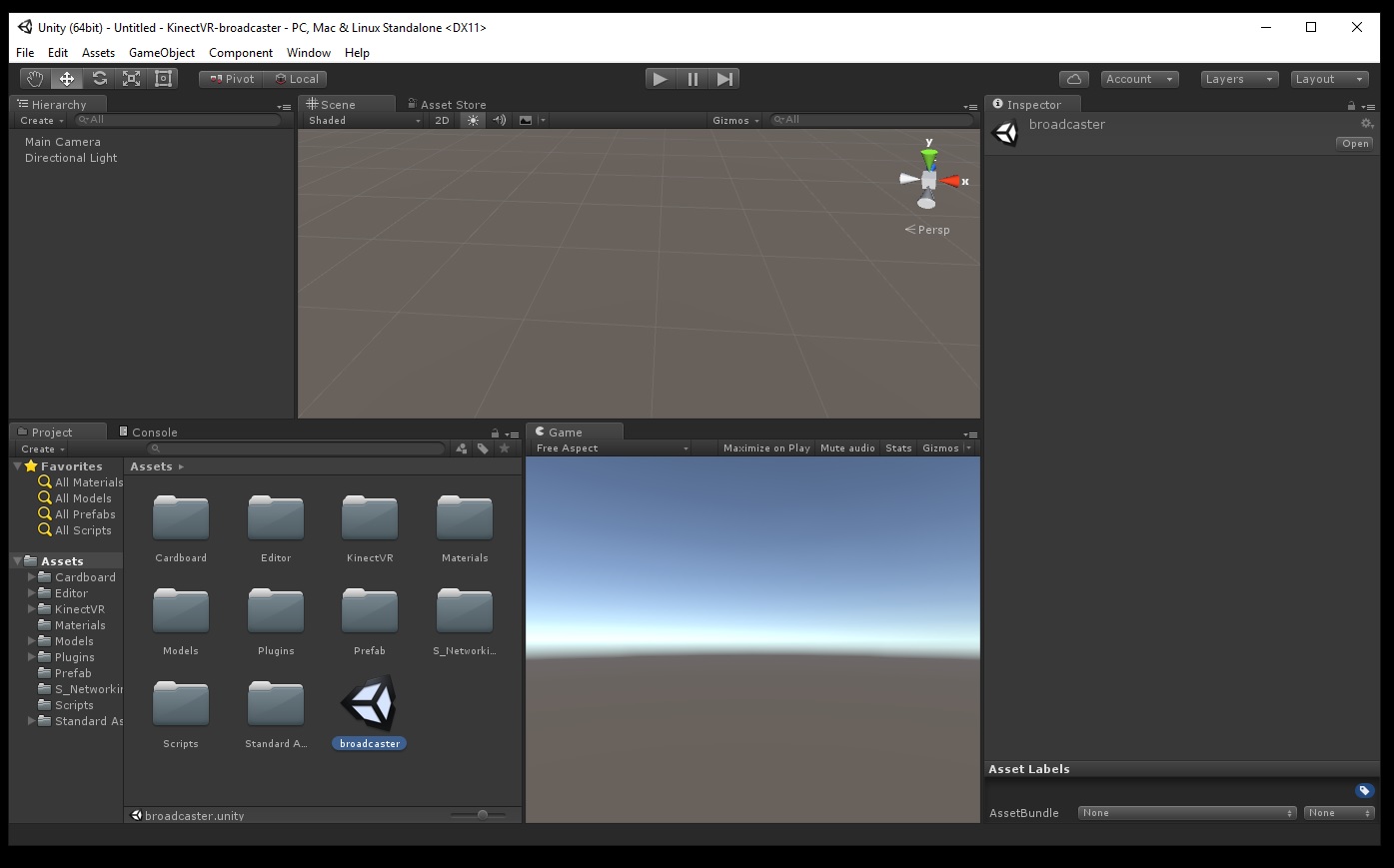The height and width of the screenshot is (868, 1394).
Task: Expand the Cardboard folder in tree
Action: [32, 577]
